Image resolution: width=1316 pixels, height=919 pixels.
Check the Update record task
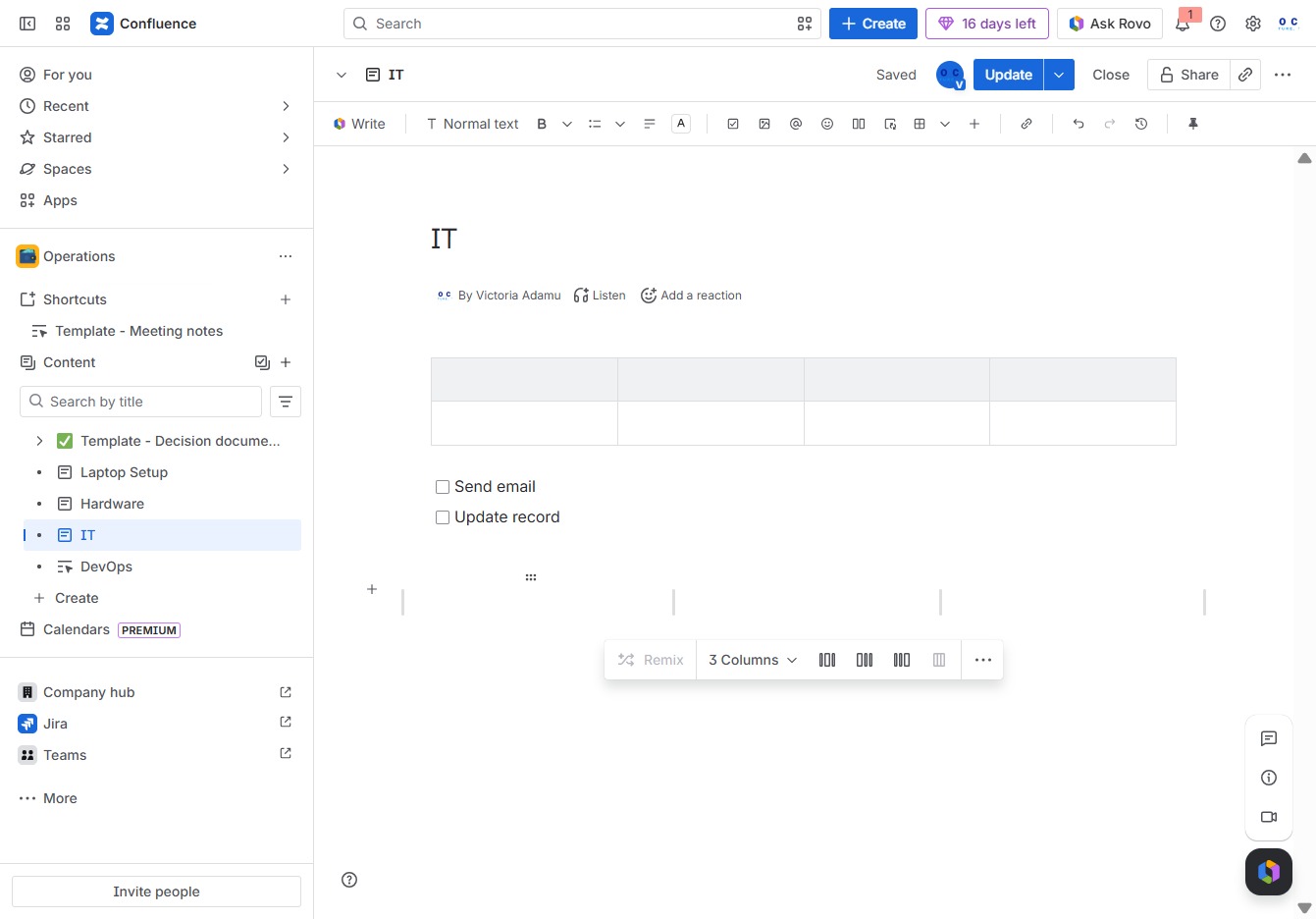[x=443, y=517]
